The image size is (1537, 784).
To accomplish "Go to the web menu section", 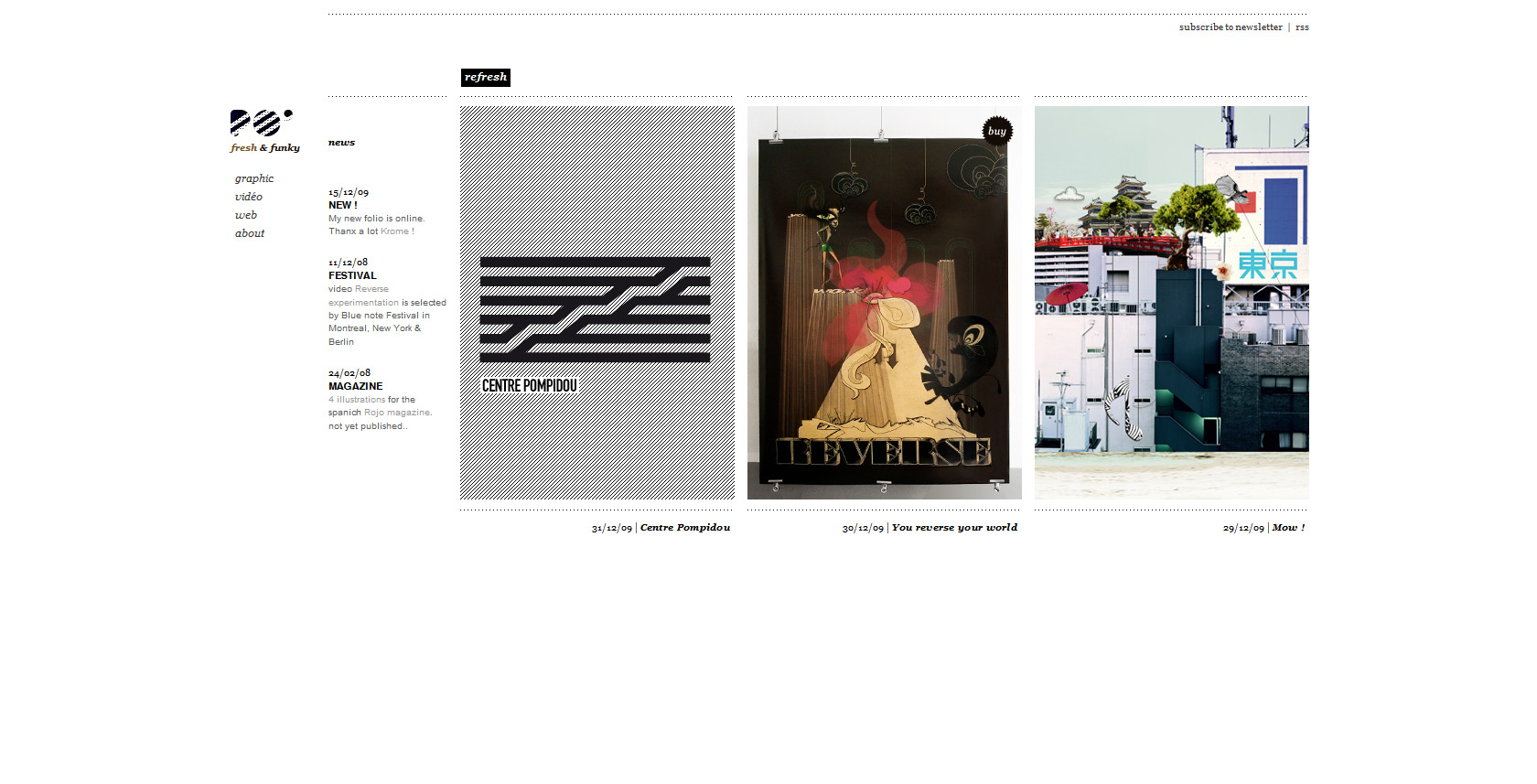I will click(246, 215).
